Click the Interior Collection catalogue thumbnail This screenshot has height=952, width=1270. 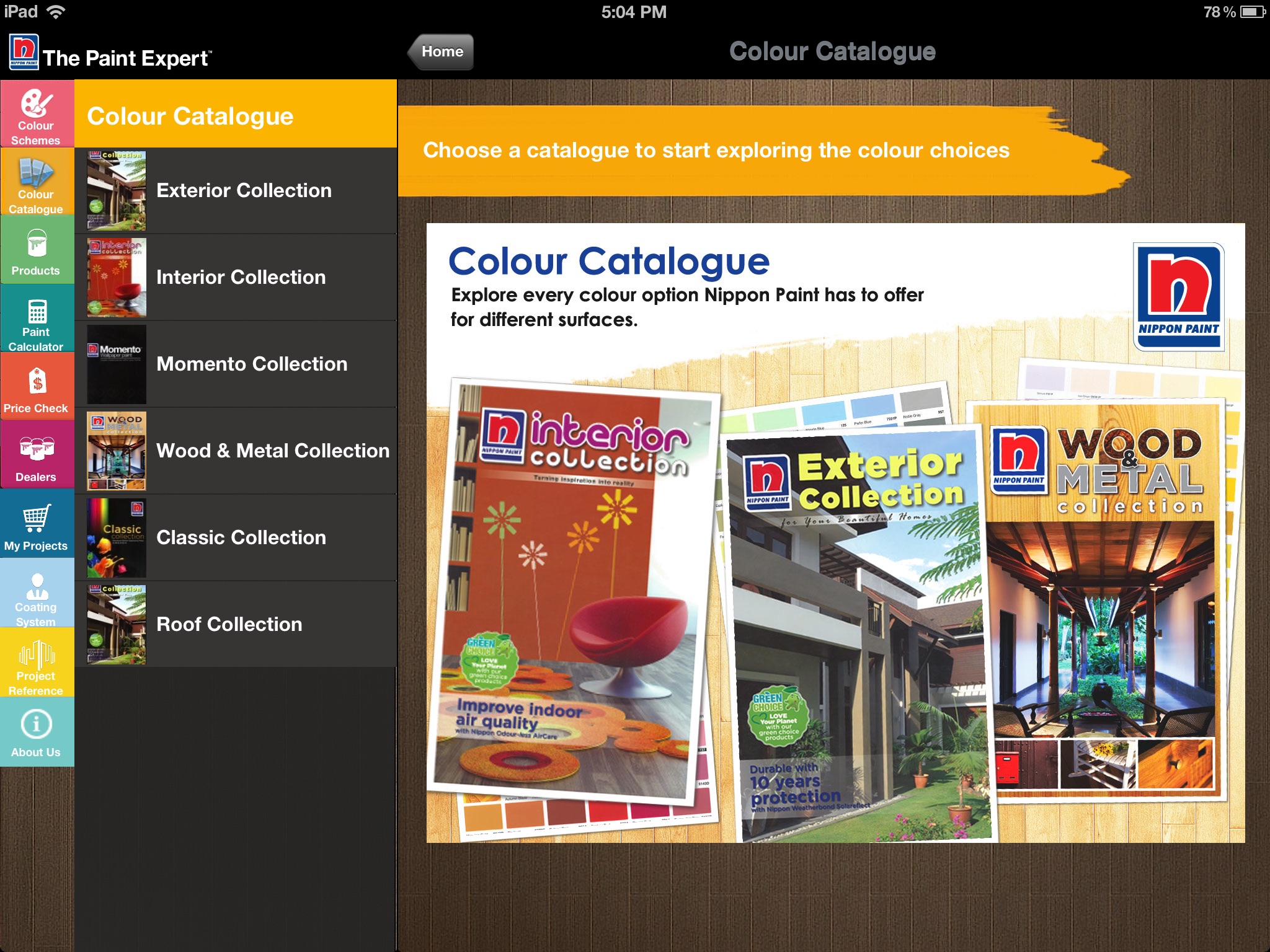113,278
